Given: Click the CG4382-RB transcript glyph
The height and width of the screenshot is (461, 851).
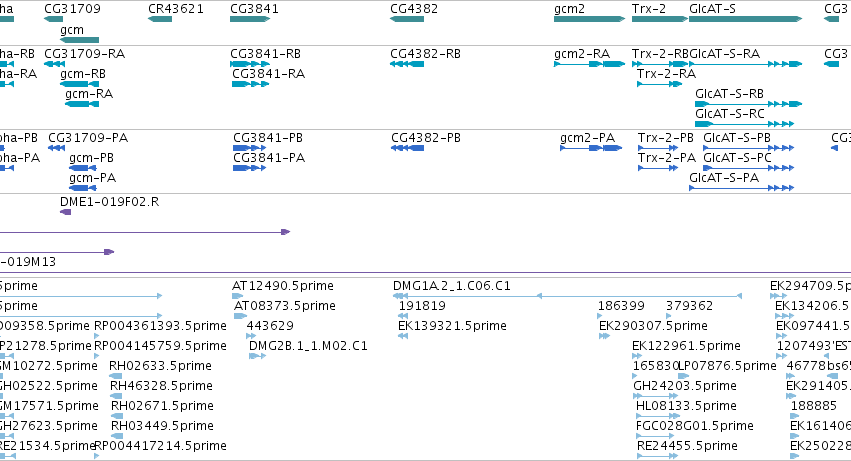Looking at the screenshot, I should pos(407,64).
